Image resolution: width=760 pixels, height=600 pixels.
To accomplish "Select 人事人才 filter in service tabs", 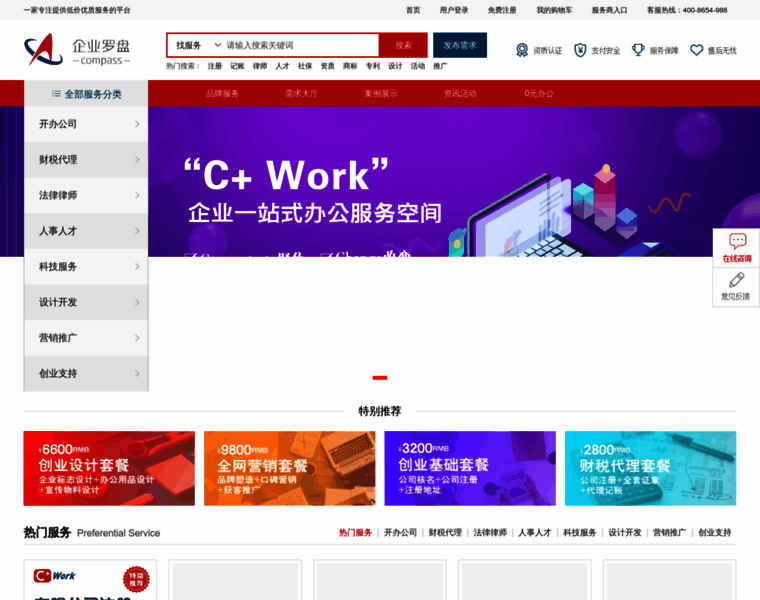I will [x=535, y=533].
